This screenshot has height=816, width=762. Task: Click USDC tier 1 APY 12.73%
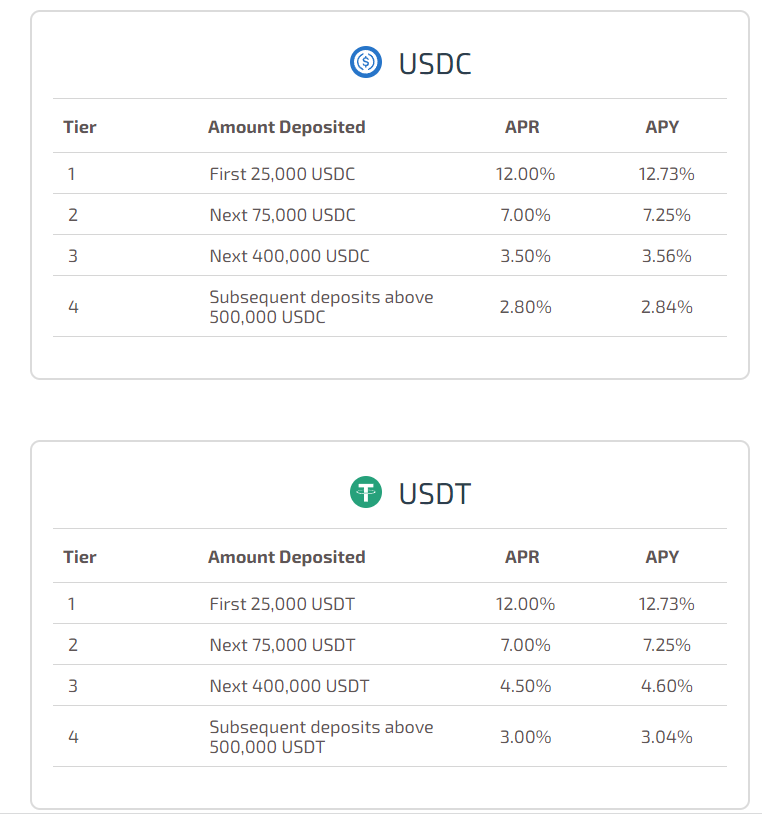666,174
